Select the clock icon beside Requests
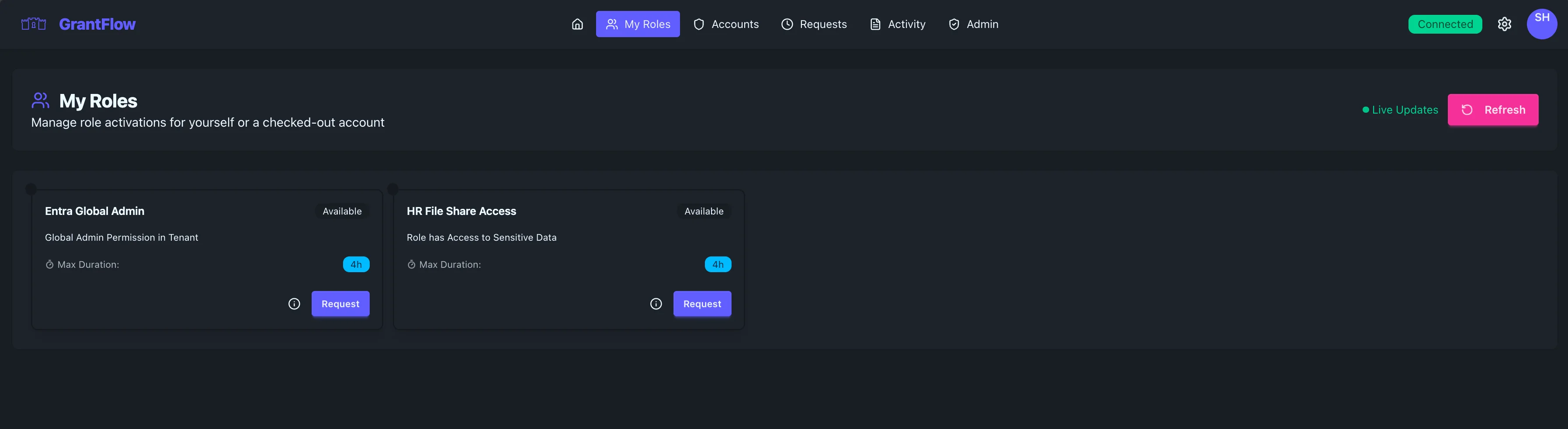The height and width of the screenshot is (429, 1568). [787, 24]
